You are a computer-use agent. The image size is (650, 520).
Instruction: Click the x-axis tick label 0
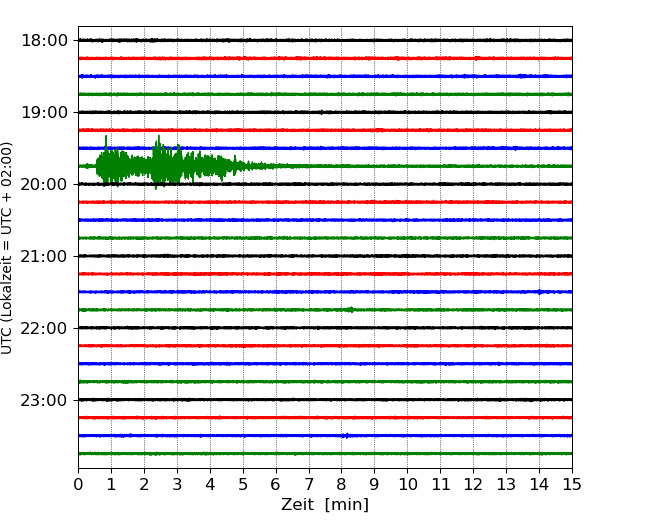[x=78, y=484]
